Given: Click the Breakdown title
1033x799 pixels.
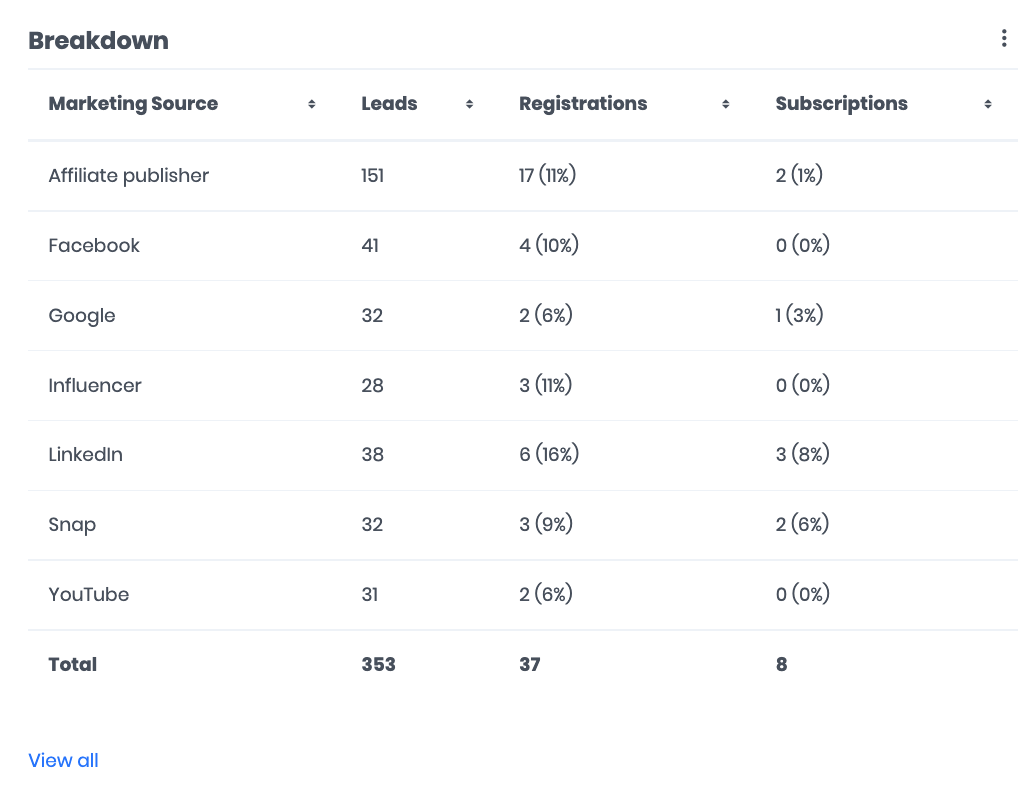Looking at the screenshot, I should 99,40.
